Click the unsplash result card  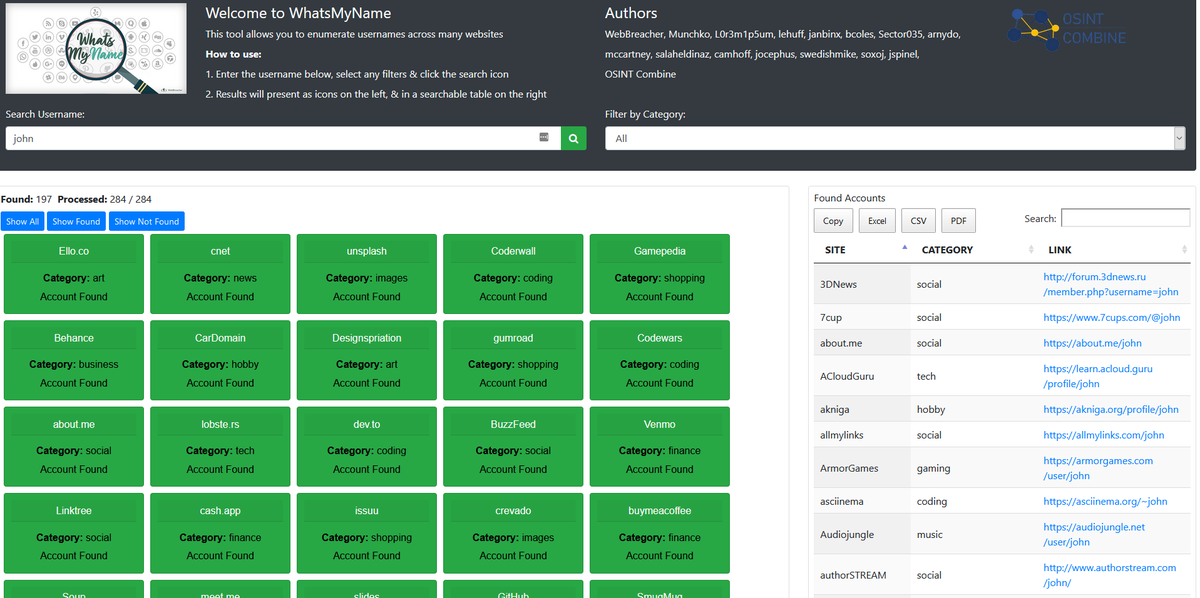367,273
